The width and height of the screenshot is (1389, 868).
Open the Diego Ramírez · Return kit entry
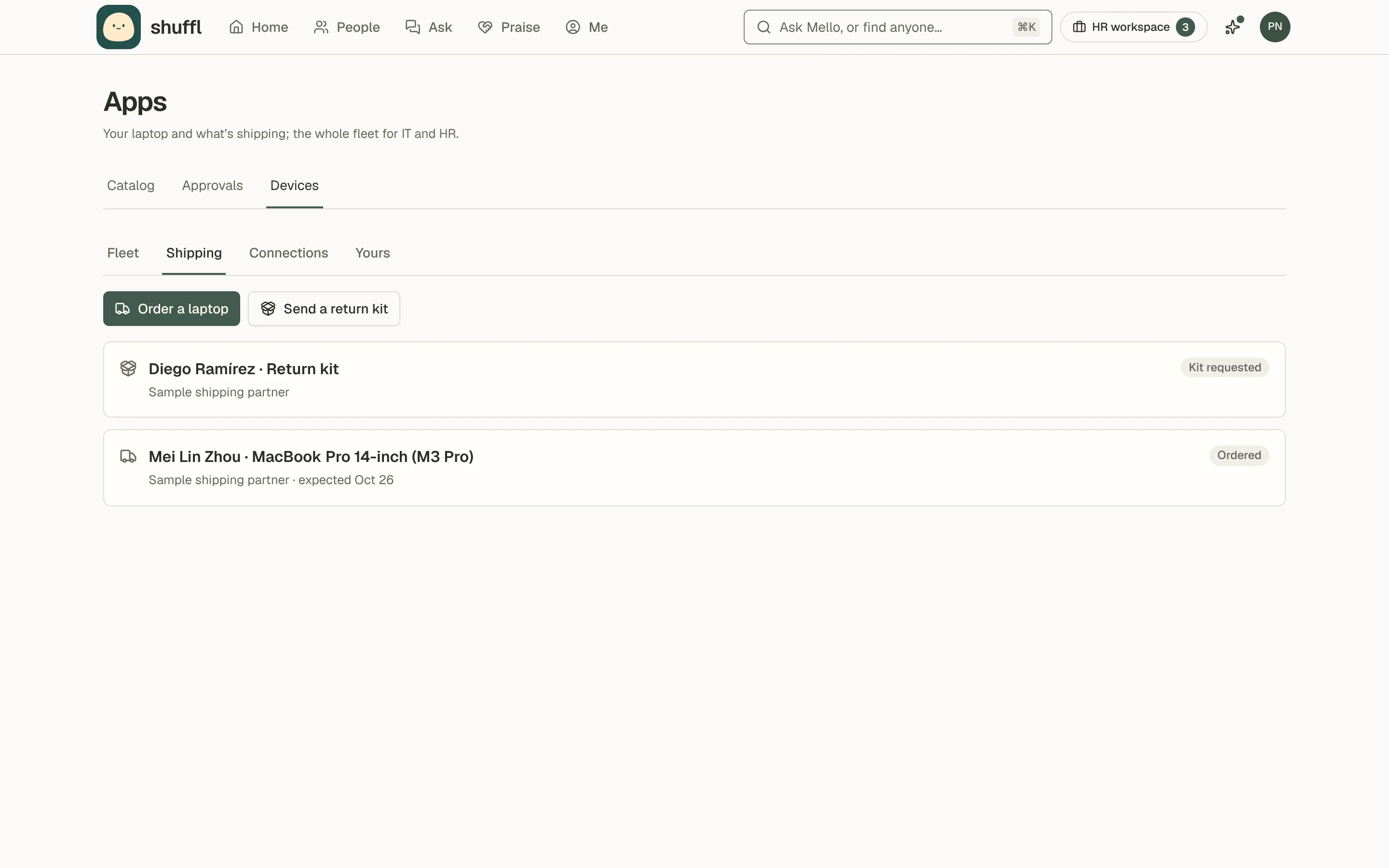[x=694, y=380]
